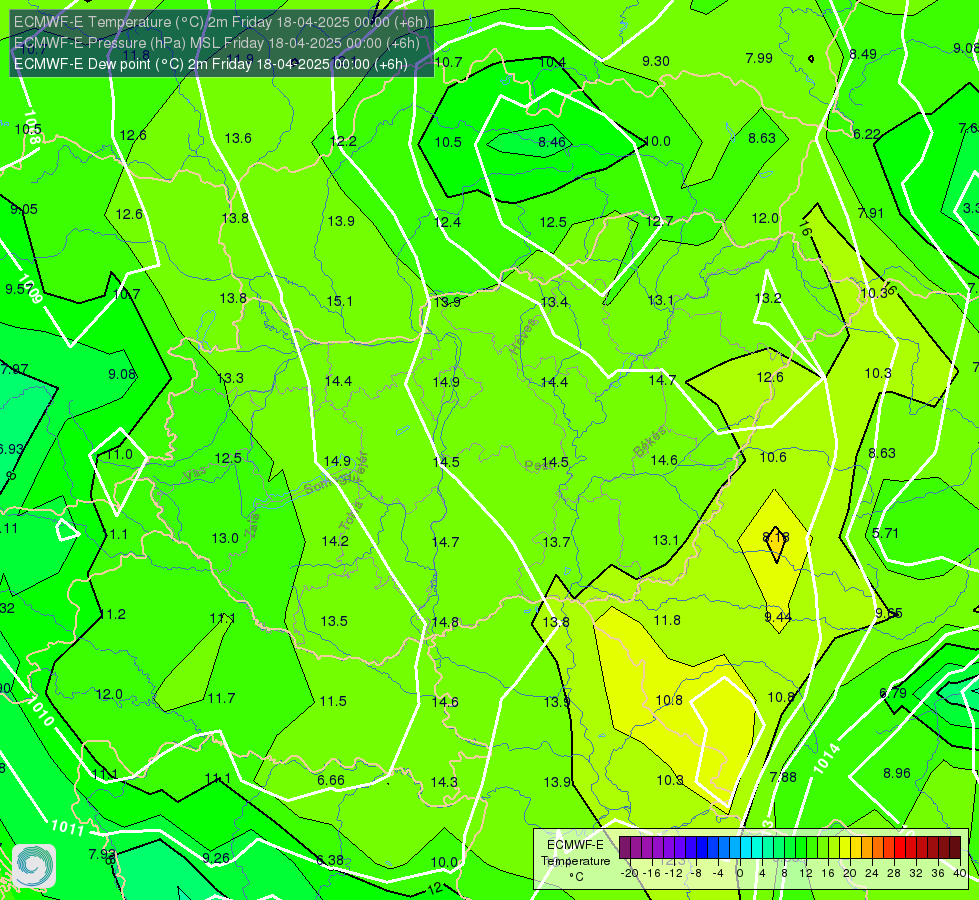Select the ECMWF-E Pressure MSL layer label
The width and height of the screenshot is (979, 900).
pos(217,43)
